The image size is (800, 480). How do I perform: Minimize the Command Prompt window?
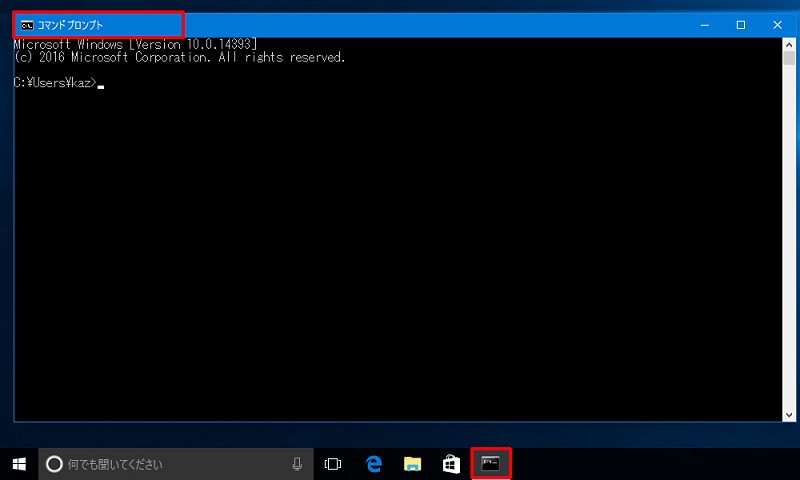[x=705, y=25]
